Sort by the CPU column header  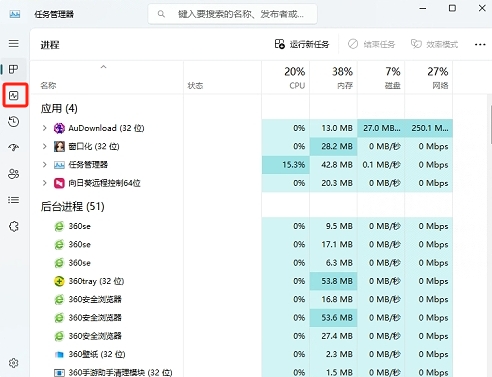point(286,77)
